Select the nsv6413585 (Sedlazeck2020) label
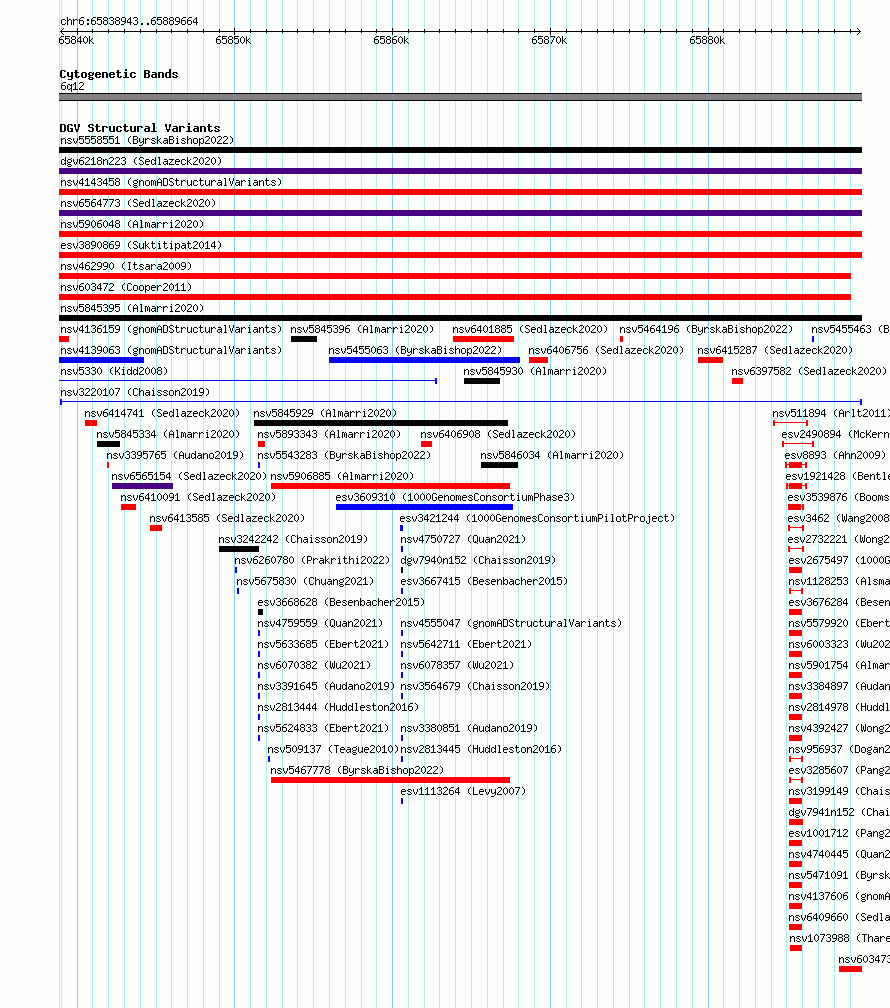Image resolution: width=890 pixels, height=1008 pixels. click(227, 518)
